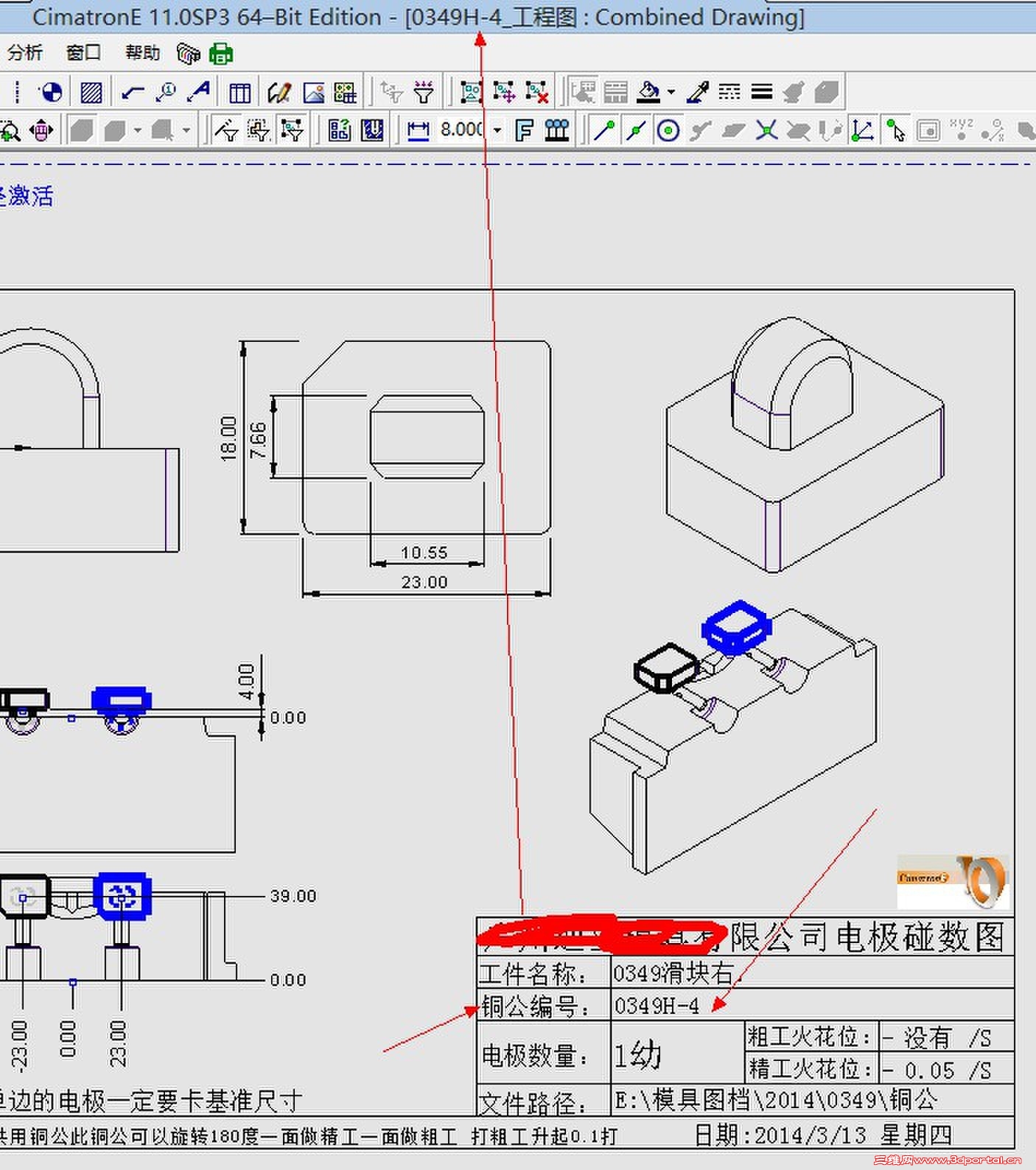This screenshot has width=1036, height=1170.
Task: Click the box selection filter funnel
Action: 259,131
